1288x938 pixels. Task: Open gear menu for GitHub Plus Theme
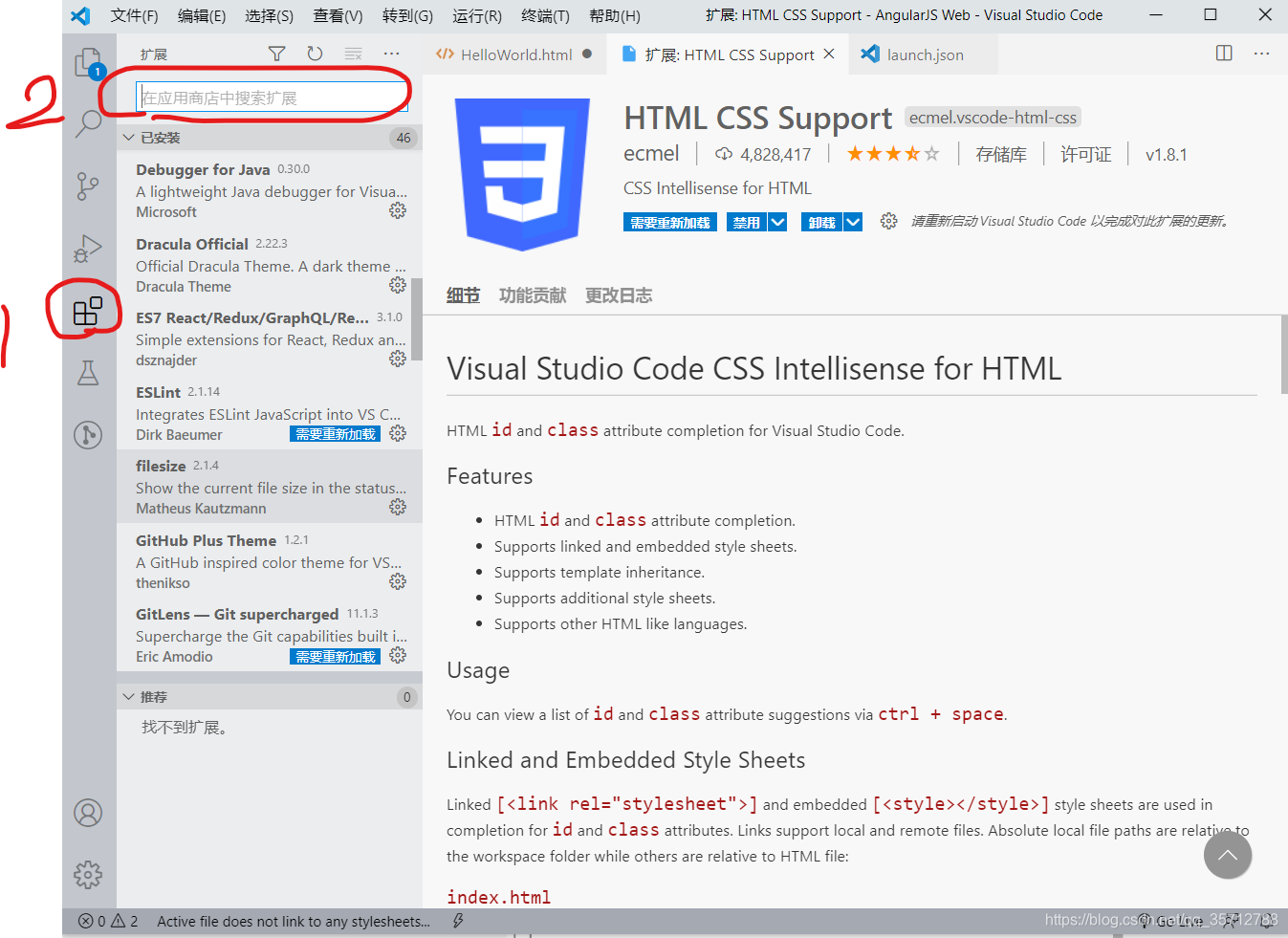click(398, 581)
